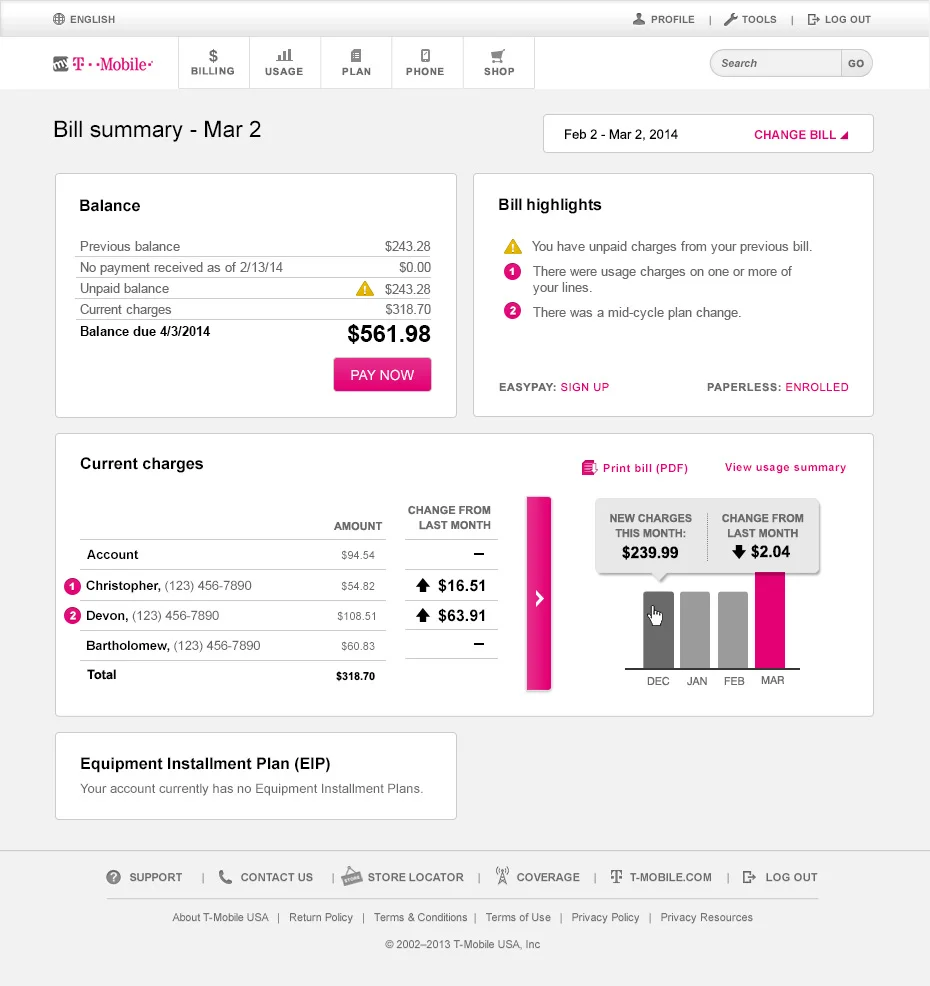The image size is (930, 986).
Task: Click the Print bill (PDF) printer icon
Action: tap(587, 467)
